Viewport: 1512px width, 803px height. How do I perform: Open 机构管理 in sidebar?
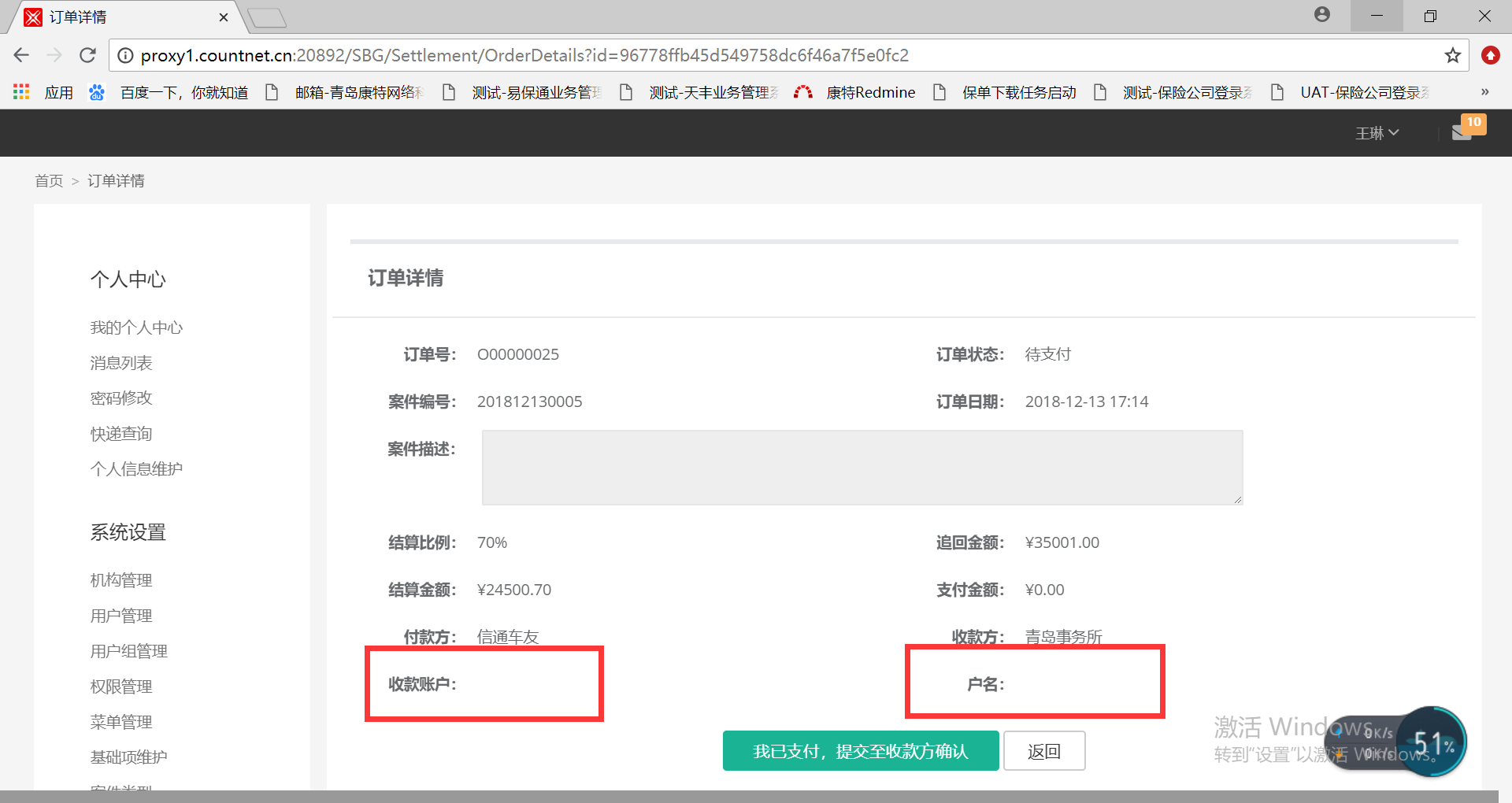(x=121, y=580)
